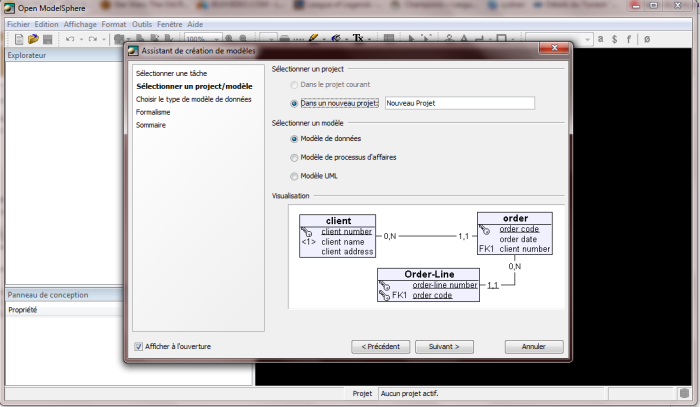The image size is (700, 407).
Task: Click the Redo arrow in toolbar
Action: [92, 39]
